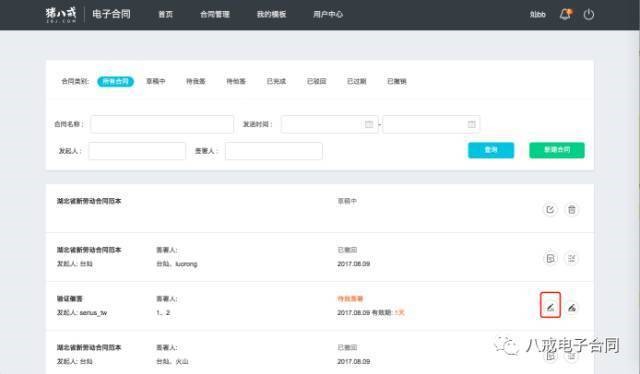The height and width of the screenshot is (374, 640).
Task: Click the 电子合同 title in the header
Action: coord(111,14)
